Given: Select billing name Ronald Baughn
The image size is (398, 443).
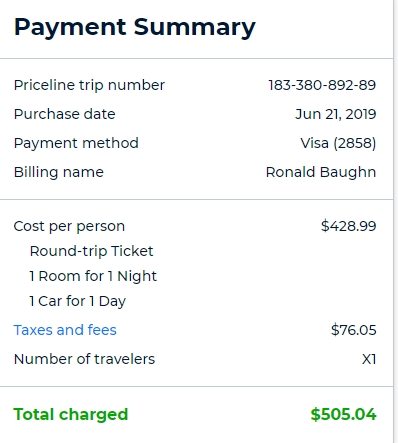Looking at the screenshot, I should 321,173.
